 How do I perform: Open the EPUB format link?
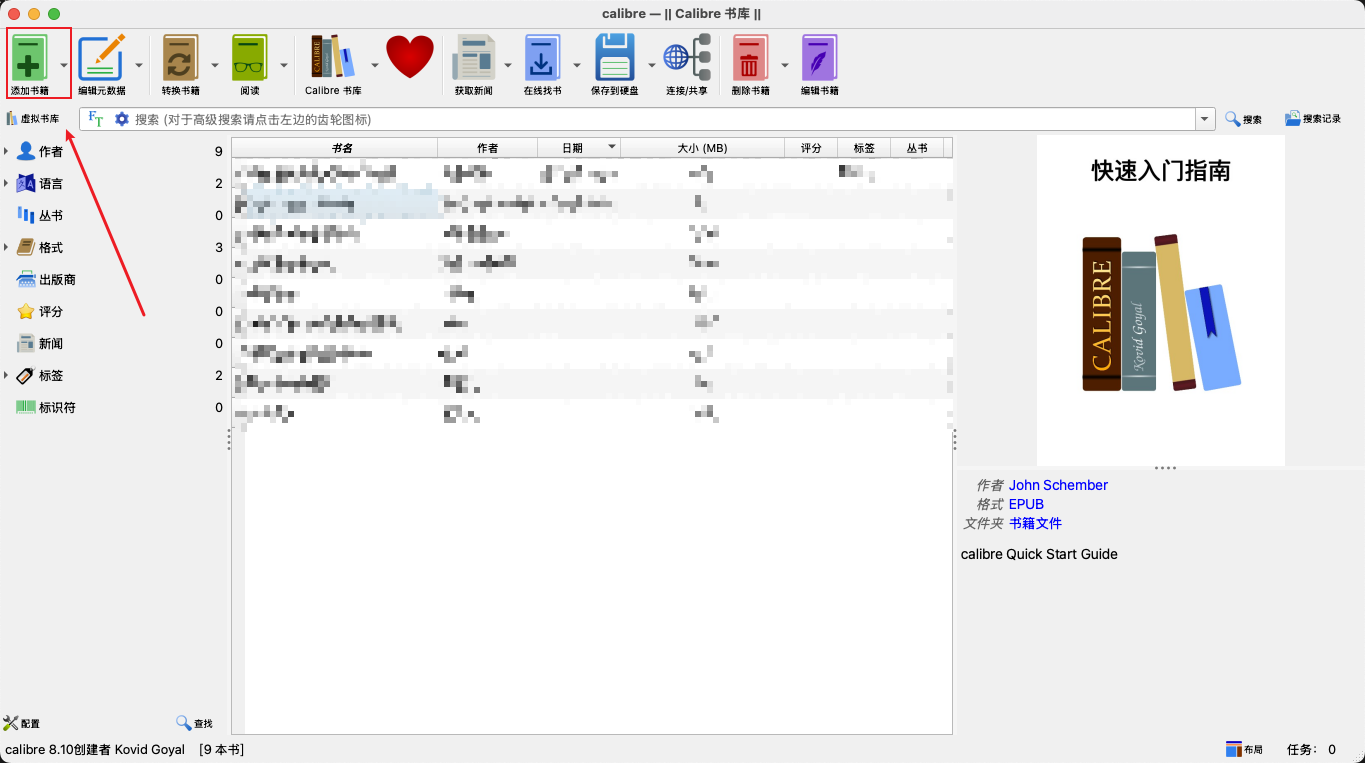pyautogui.click(x=1026, y=504)
